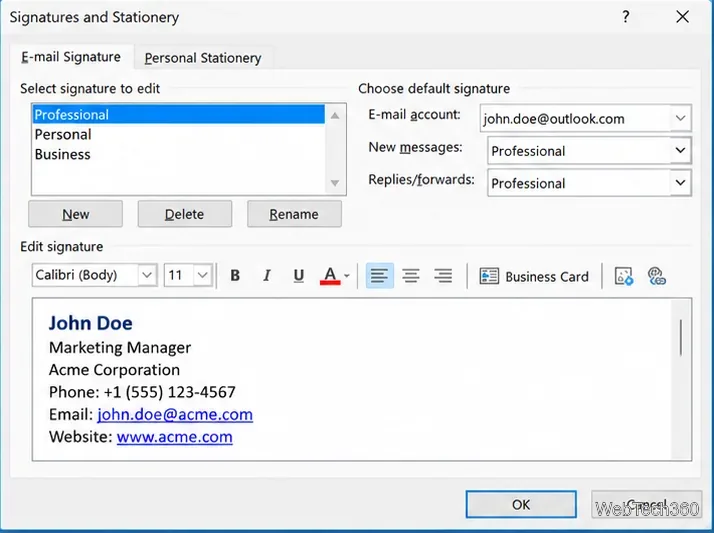Click signature list scroll up arrow
Viewport: 714px width, 533px height.
coord(335,116)
